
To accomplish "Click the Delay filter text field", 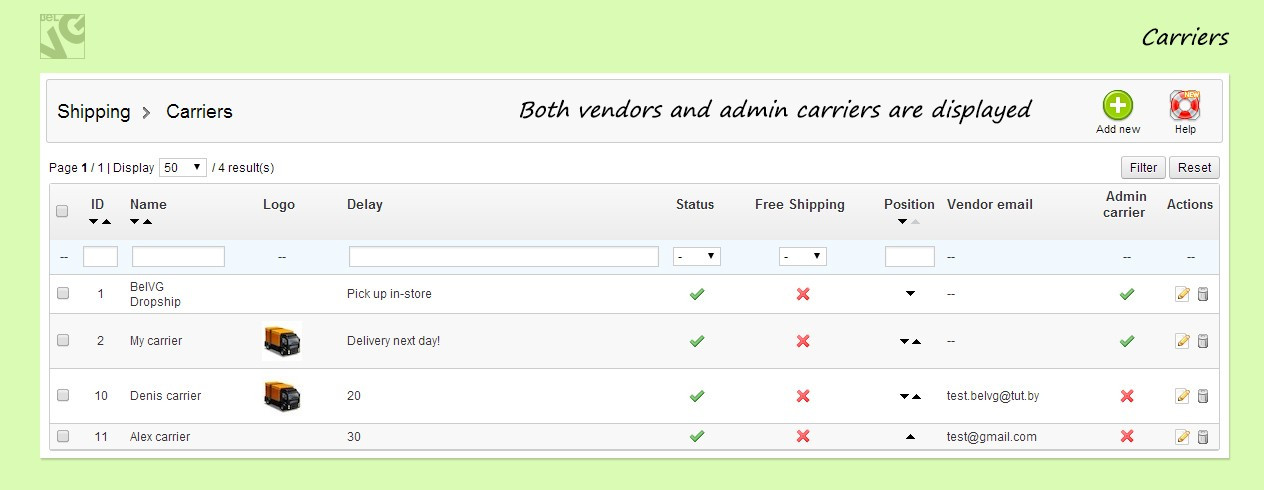I will (503, 257).
